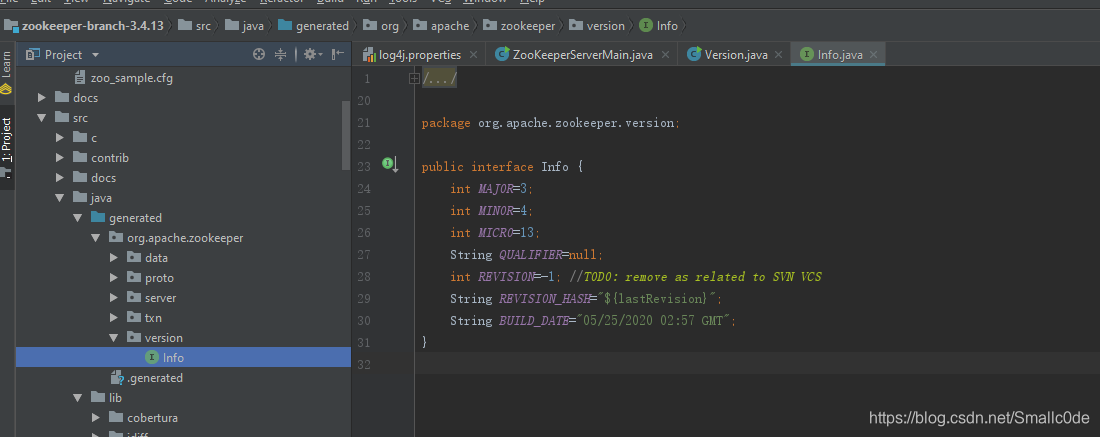1100x437 pixels.
Task: Click the Info interface icon in tree
Action: [152, 357]
